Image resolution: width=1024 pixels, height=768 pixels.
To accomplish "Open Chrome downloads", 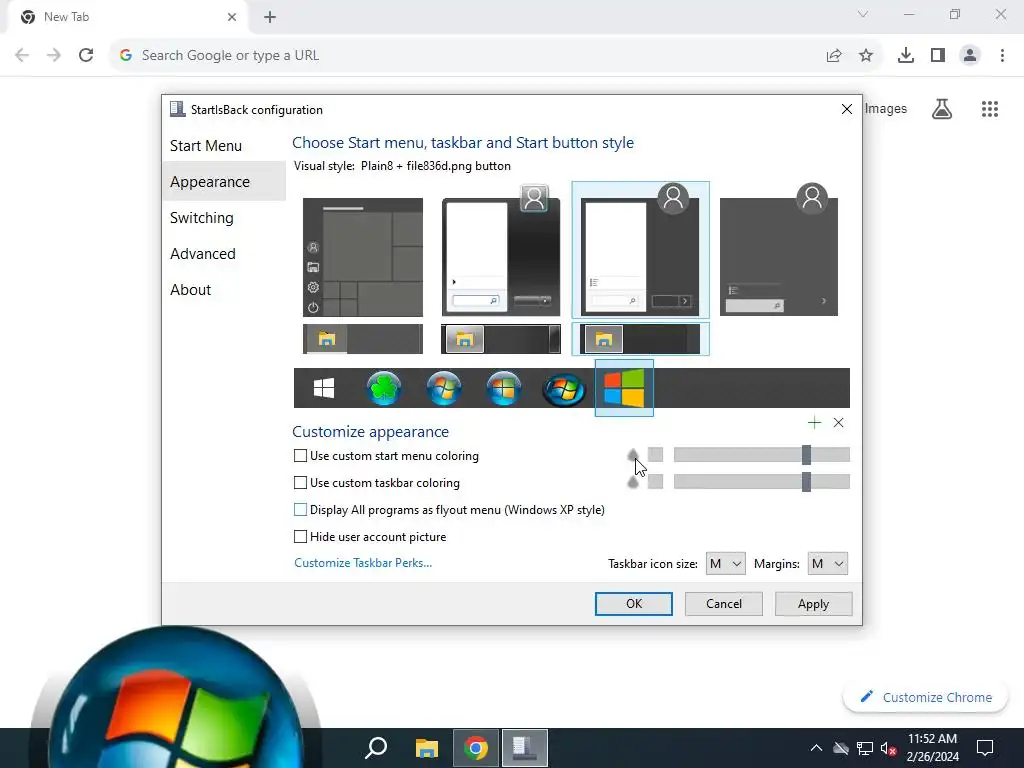I will (906, 56).
